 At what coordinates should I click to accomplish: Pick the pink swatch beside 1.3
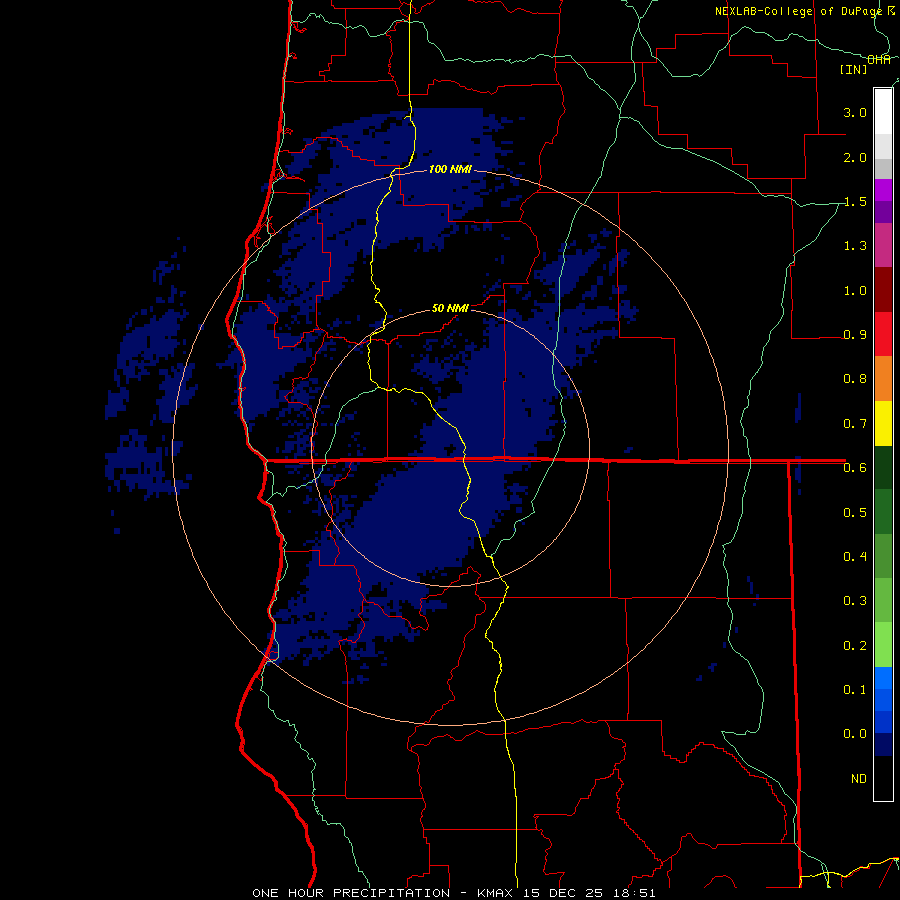pyautogui.click(x=883, y=246)
